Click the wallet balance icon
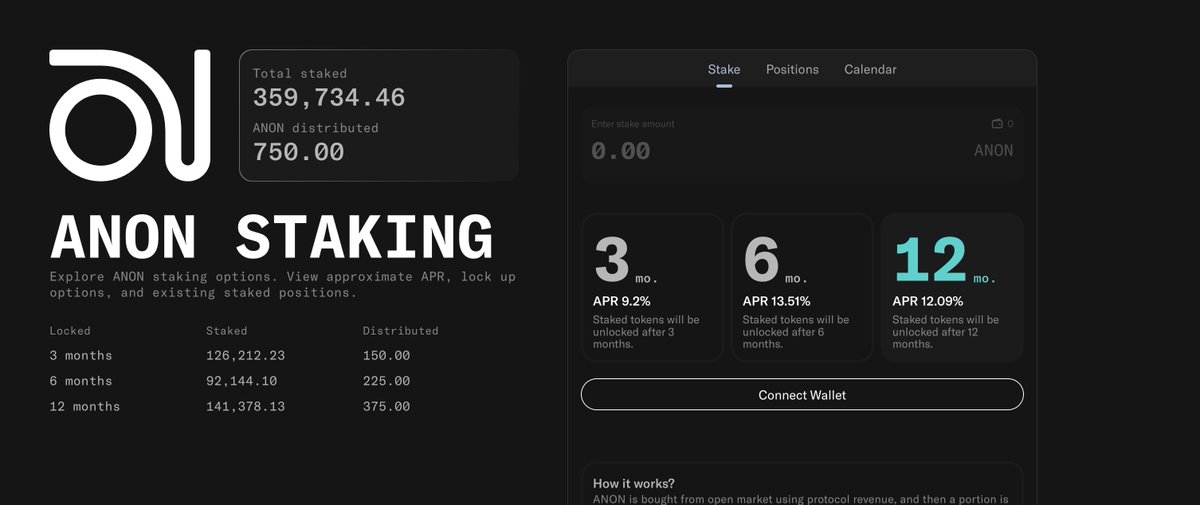This screenshot has height=505, width=1200. pos(997,124)
